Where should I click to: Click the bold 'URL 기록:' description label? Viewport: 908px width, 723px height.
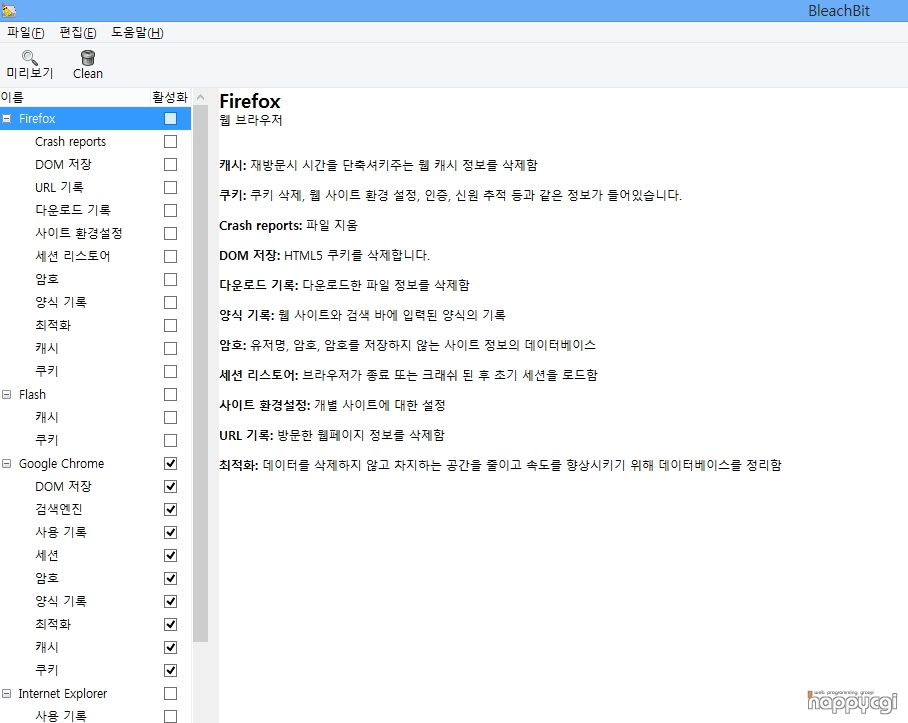pos(246,435)
